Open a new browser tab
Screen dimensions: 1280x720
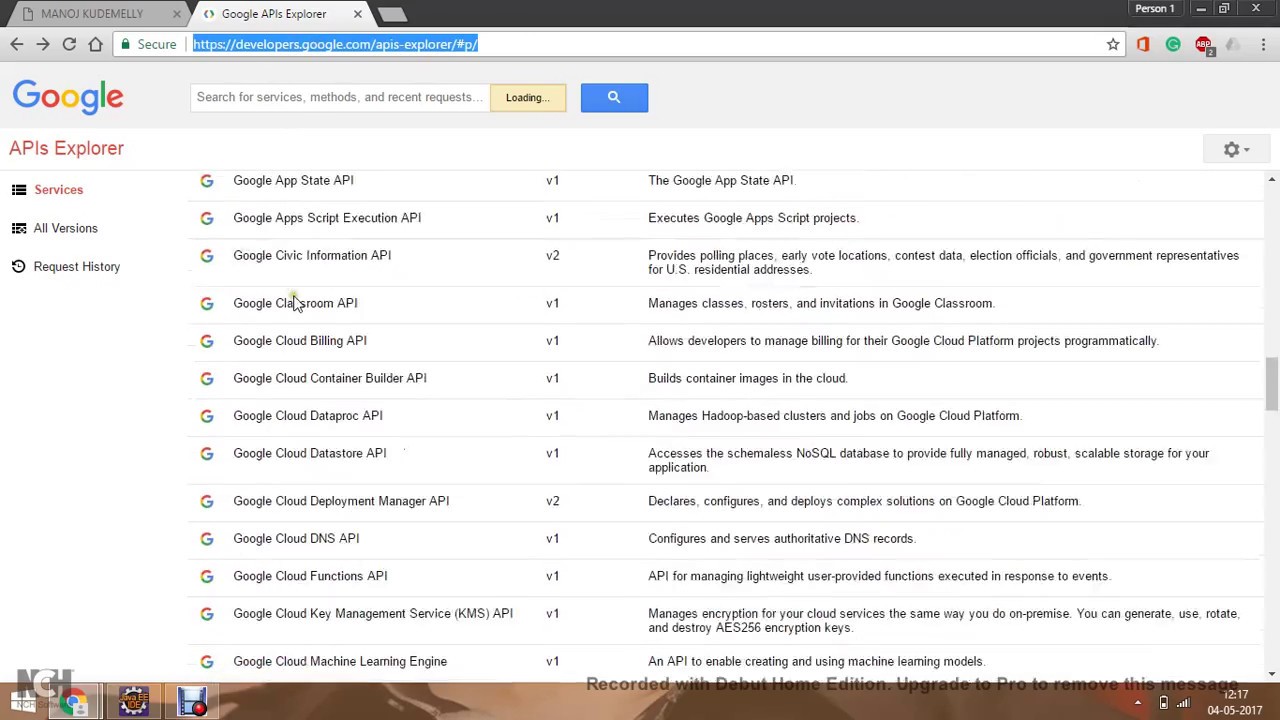(392, 14)
